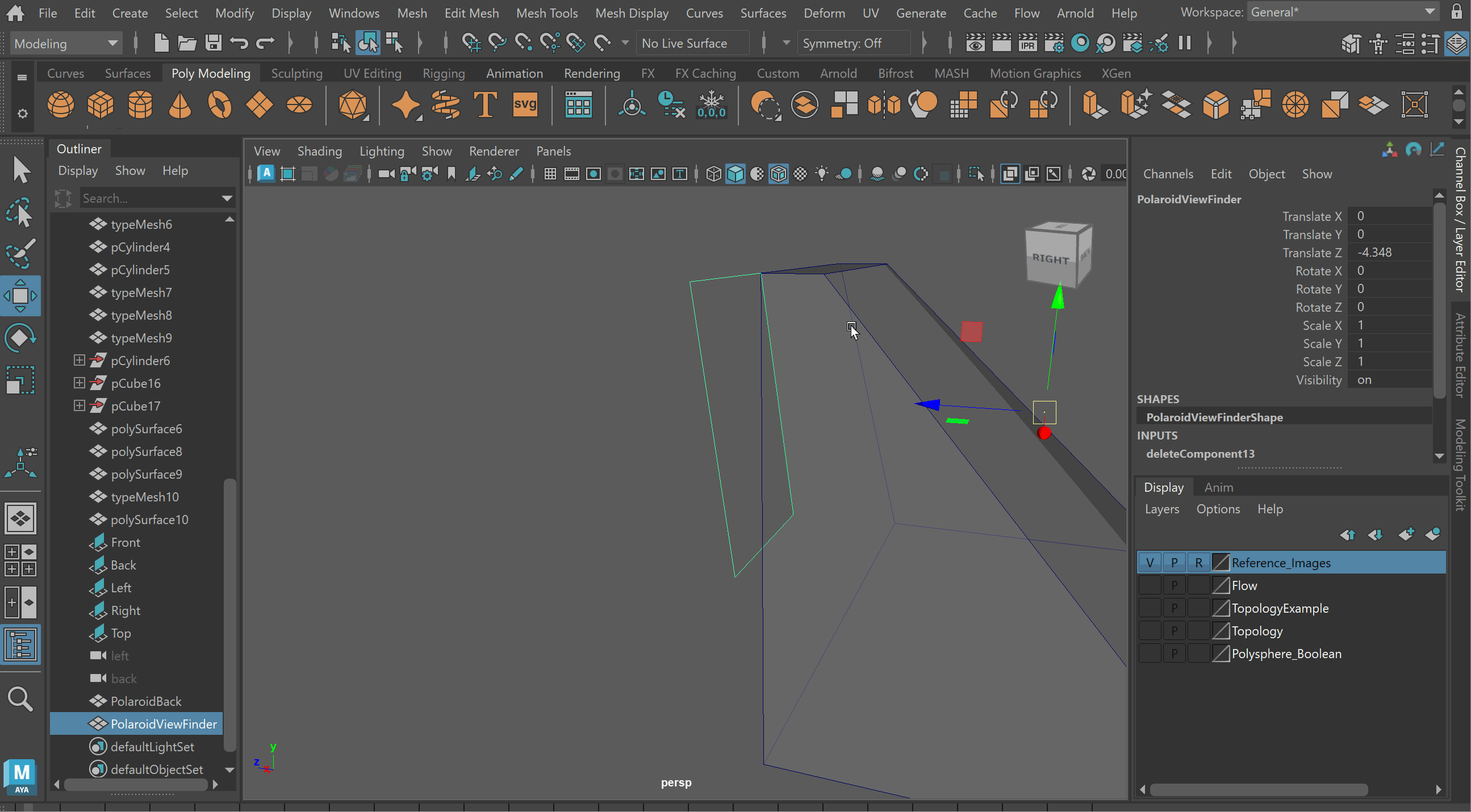Click the Undo arrow icon
This screenshot has height=812, width=1471.
(239, 43)
